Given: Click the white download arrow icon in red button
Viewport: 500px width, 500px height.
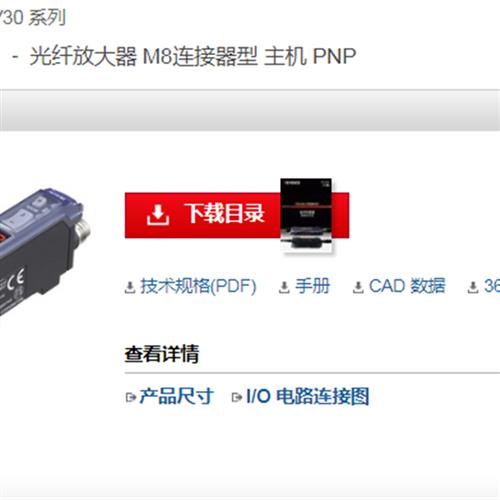Looking at the screenshot, I should coord(158,215).
